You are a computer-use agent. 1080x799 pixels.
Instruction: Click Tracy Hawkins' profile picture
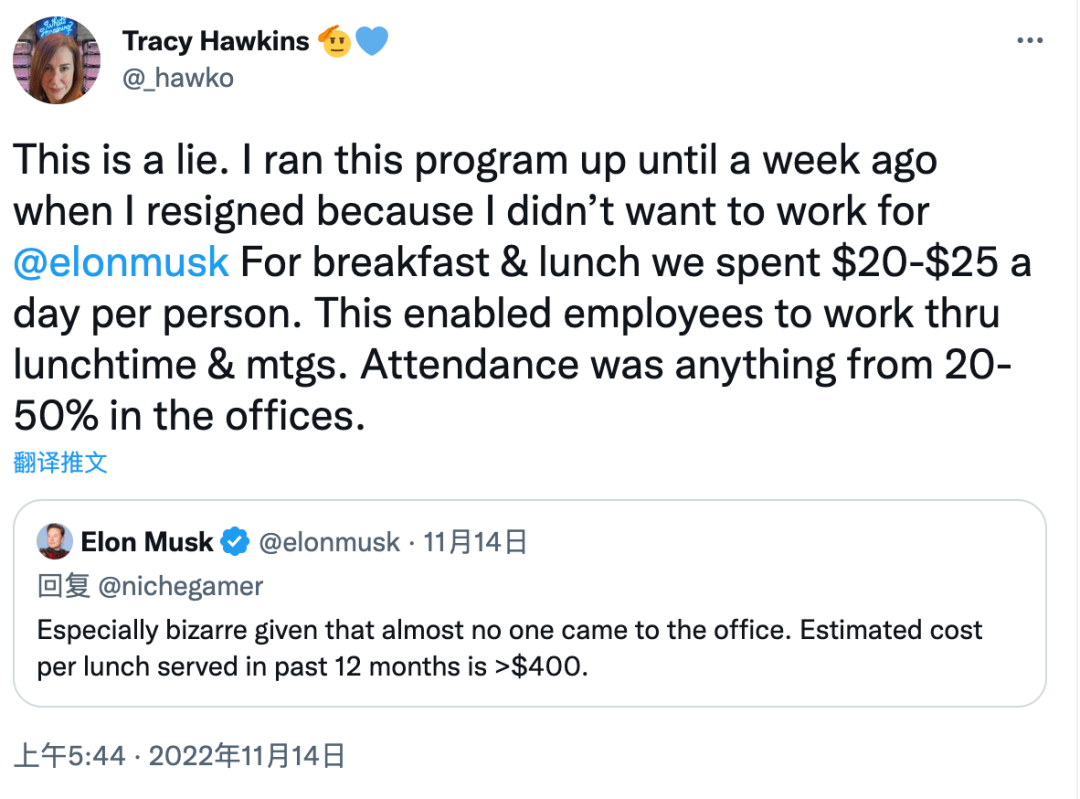[x=56, y=60]
